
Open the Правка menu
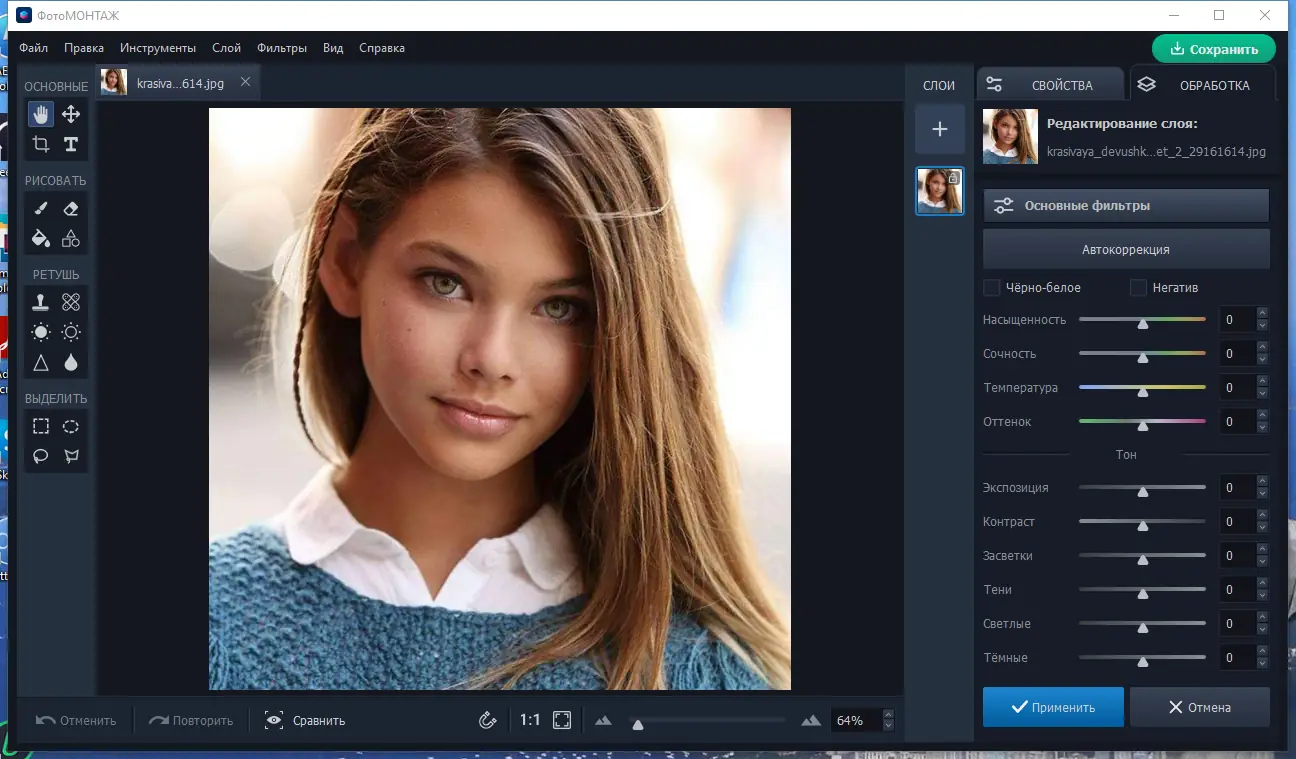[x=84, y=48]
